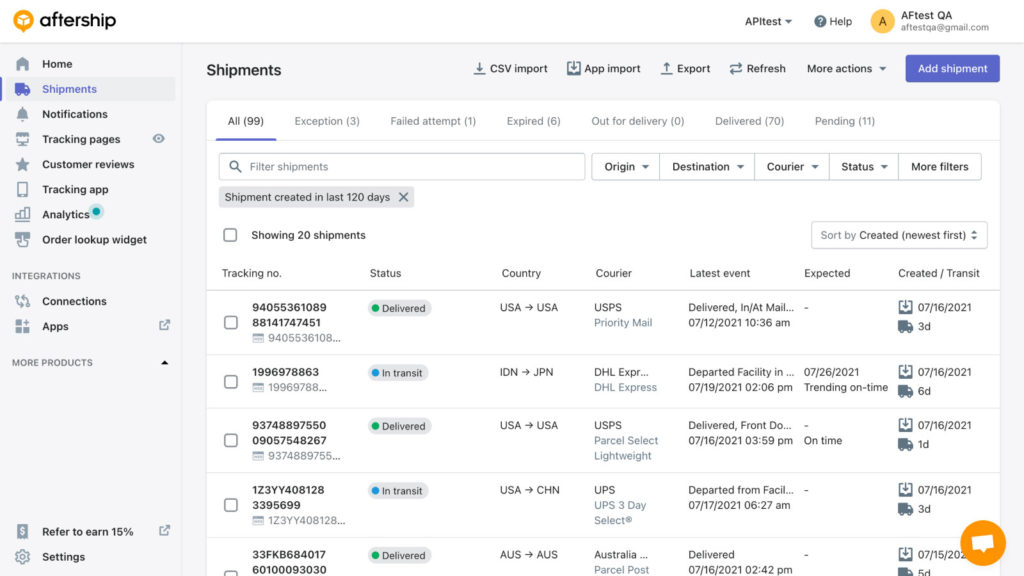Image resolution: width=1024 pixels, height=576 pixels.
Task: Open the Courier filter dropdown
Action: pyautogui.click(x=792, y=167)
